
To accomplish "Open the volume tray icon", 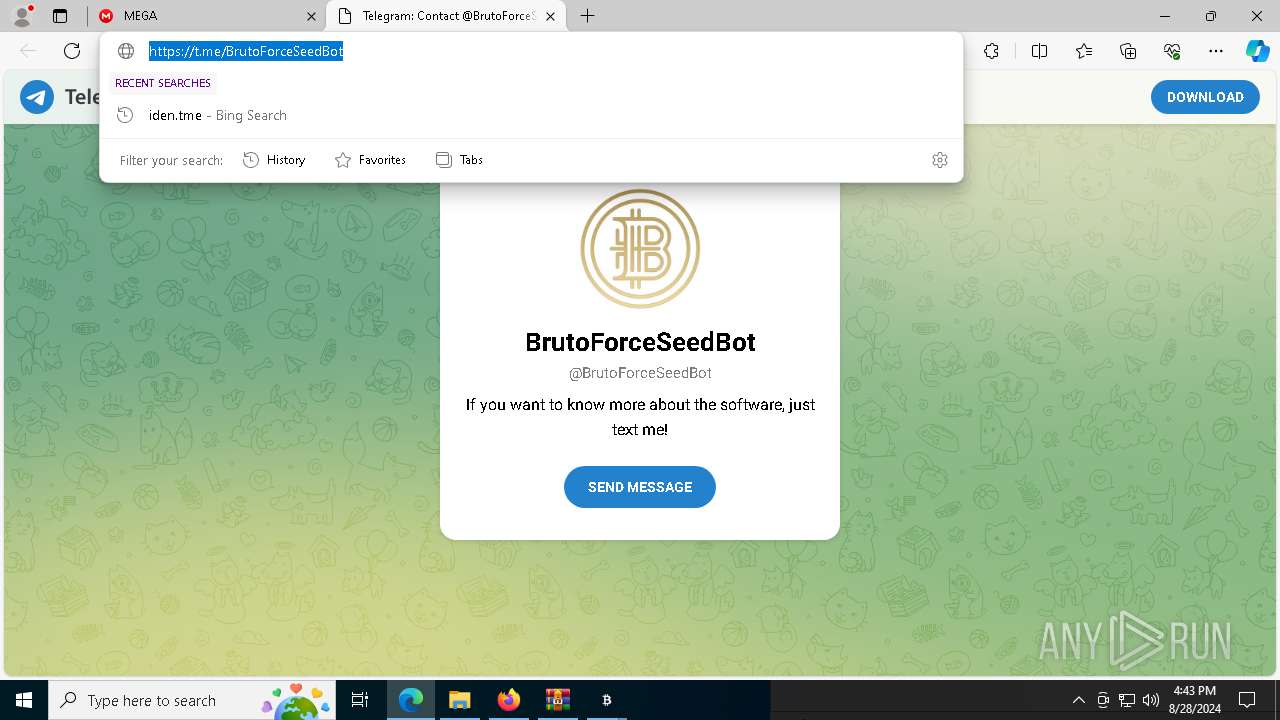I will point(1151,700).
